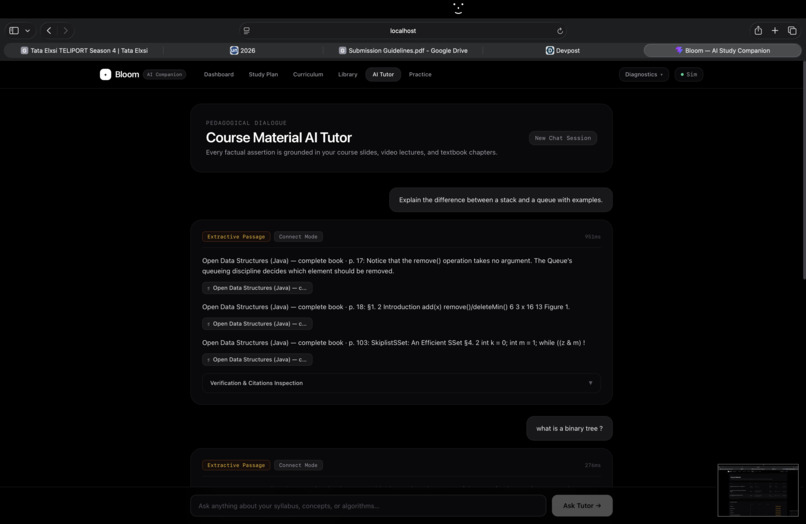Open the Study Plan nav item
The image size is (806, 524).
coord(263,75)
